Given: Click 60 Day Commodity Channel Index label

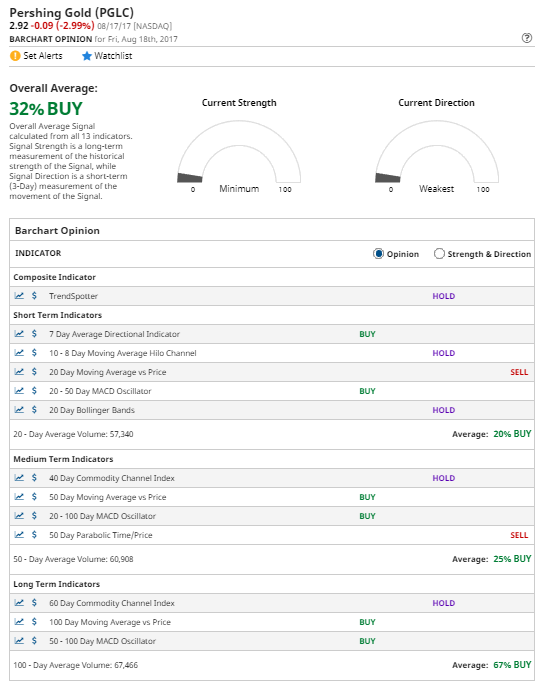Looking at the screenshot, I should tap(112, 603).
